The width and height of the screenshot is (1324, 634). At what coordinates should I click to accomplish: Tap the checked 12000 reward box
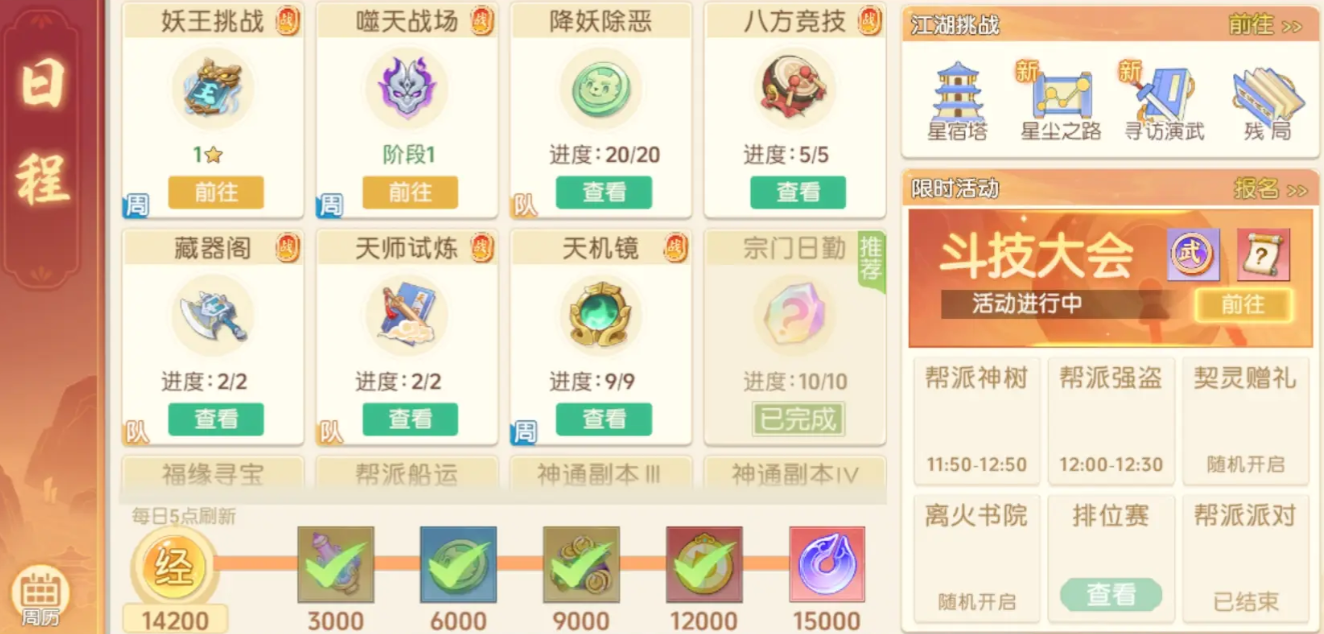point(704,564)
